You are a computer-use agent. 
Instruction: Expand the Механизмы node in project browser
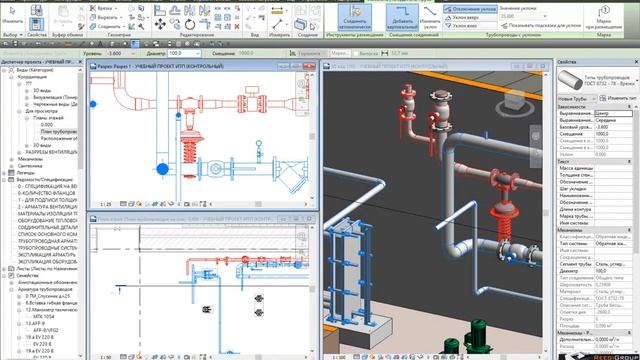(11, 159)
